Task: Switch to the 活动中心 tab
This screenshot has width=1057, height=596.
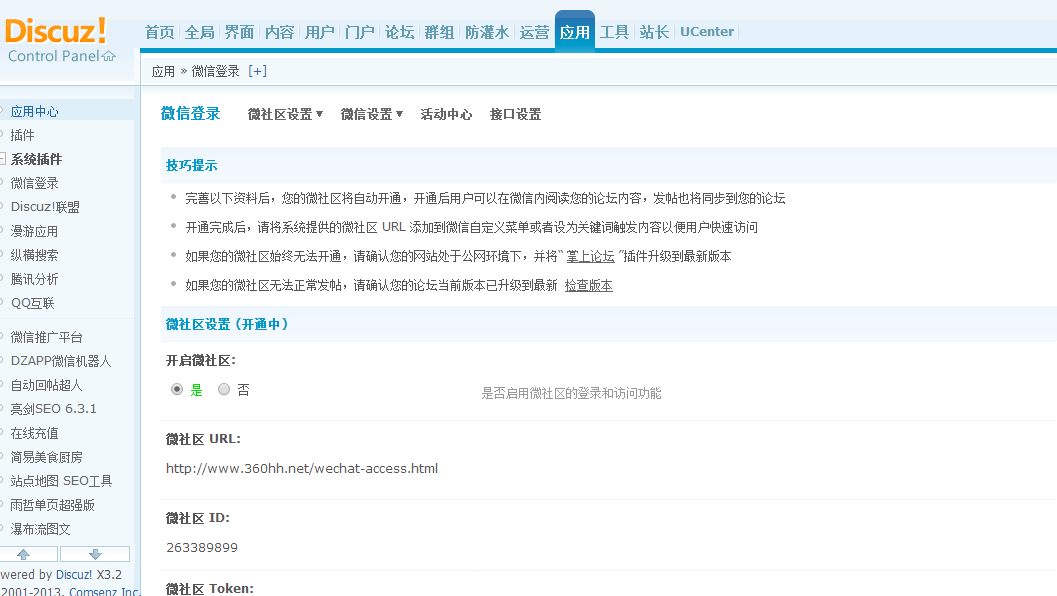Action: coord(446,114)
